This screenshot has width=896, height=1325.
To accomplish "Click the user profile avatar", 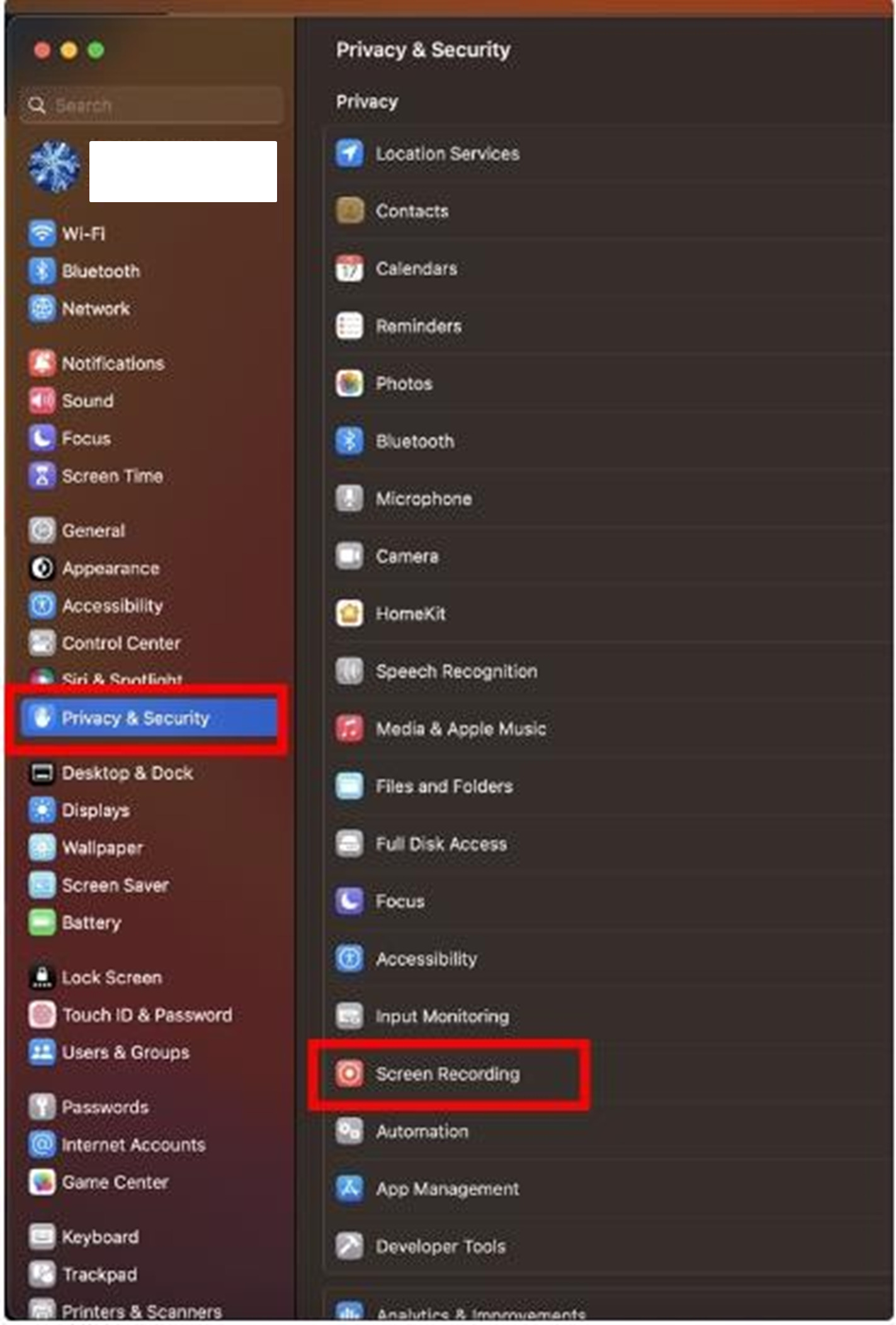I will [x=54, y=167].
